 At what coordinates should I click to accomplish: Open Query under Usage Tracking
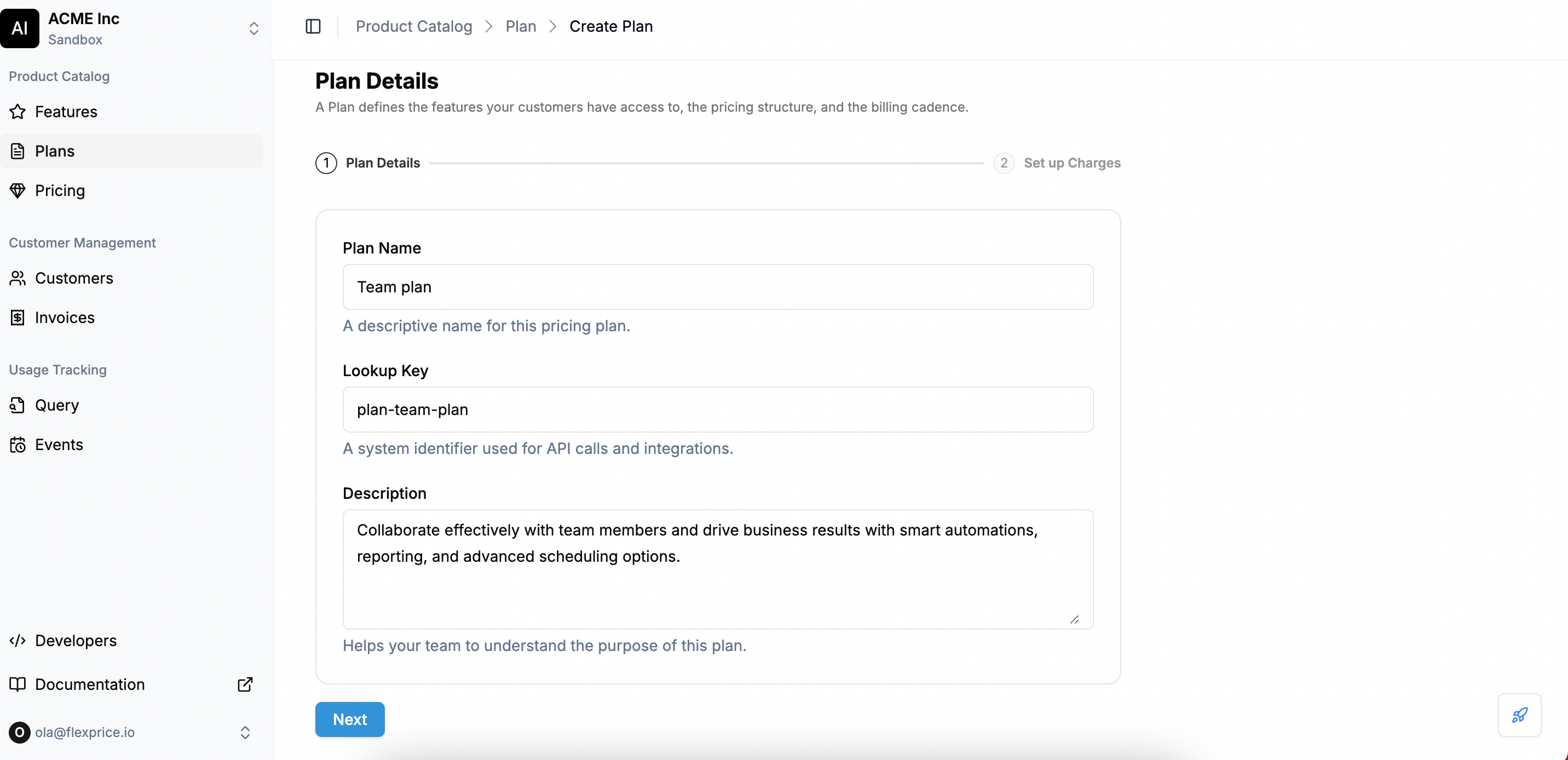[131, 405]
